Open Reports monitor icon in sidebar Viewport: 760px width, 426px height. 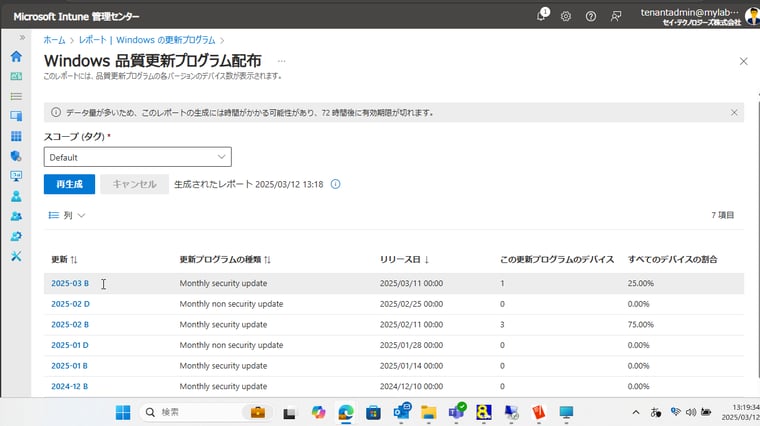[x=16, y=176]
